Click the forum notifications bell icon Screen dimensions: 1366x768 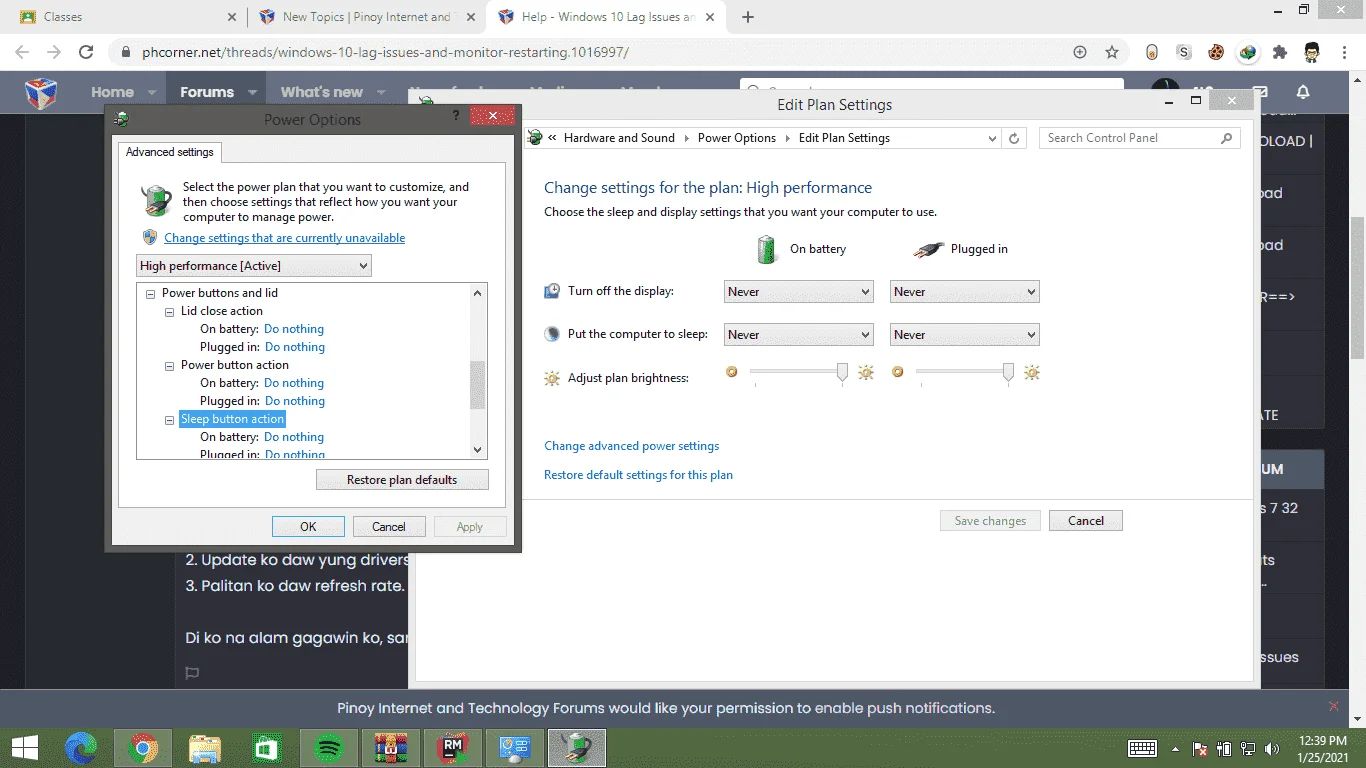pos(1303,92)
